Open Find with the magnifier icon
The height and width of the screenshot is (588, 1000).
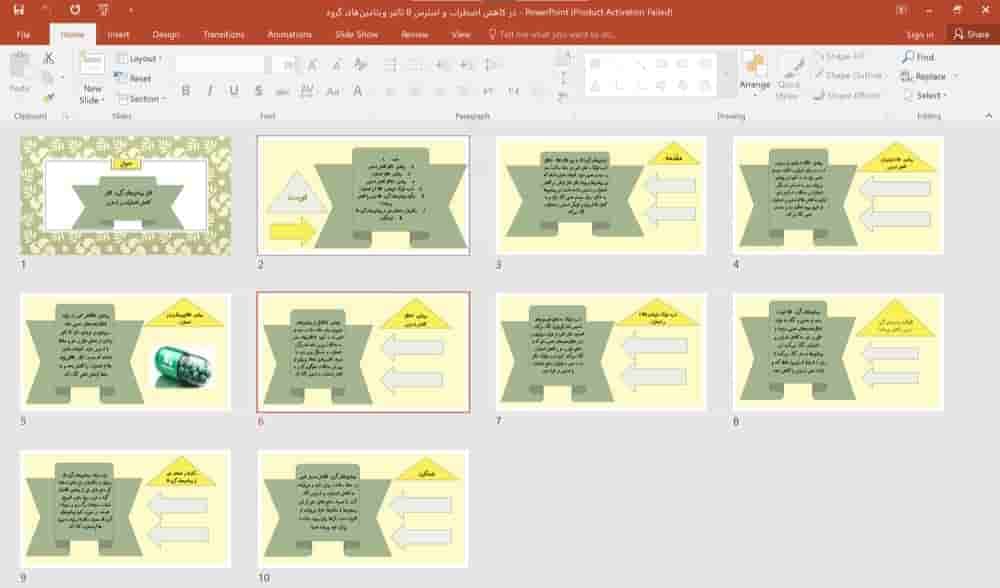(x=918, y=57)
